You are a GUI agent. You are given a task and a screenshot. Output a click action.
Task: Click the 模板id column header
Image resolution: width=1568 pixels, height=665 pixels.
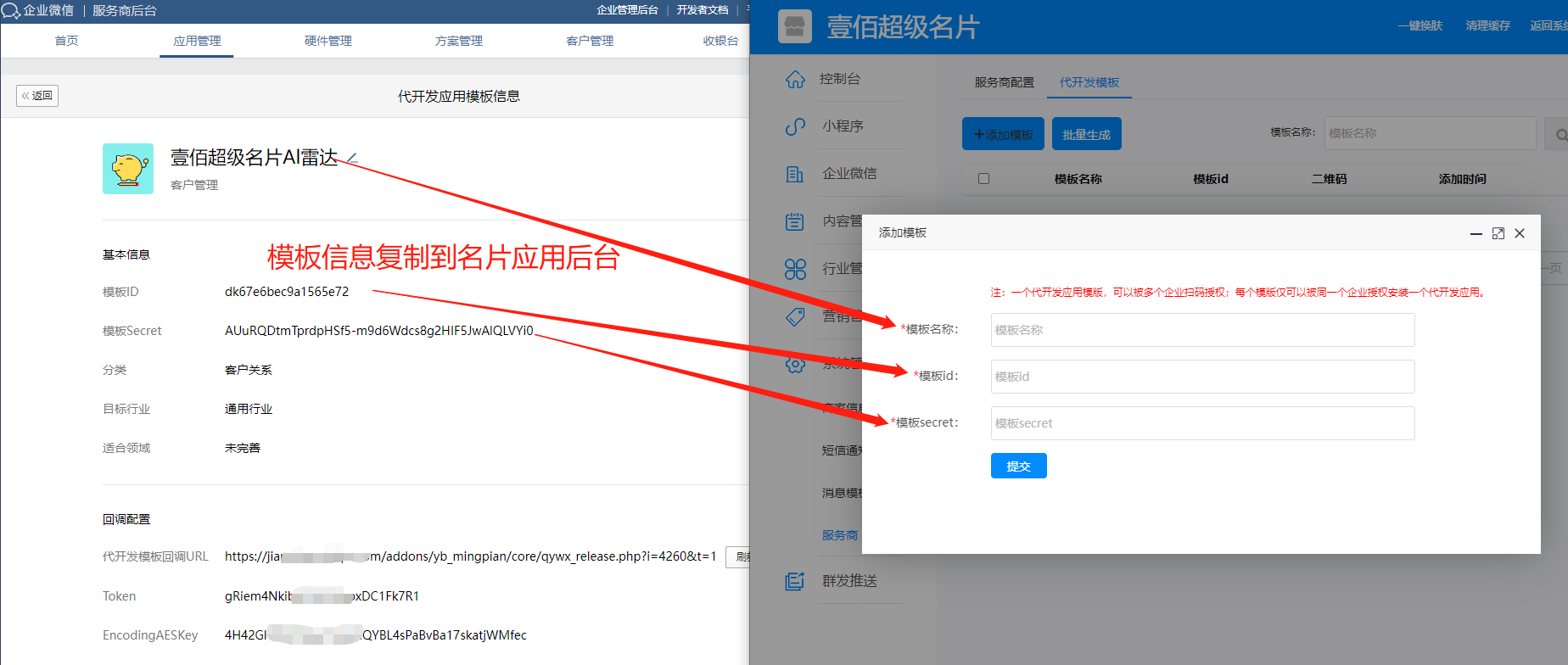pyautogui.click(x=1211, y=179)
